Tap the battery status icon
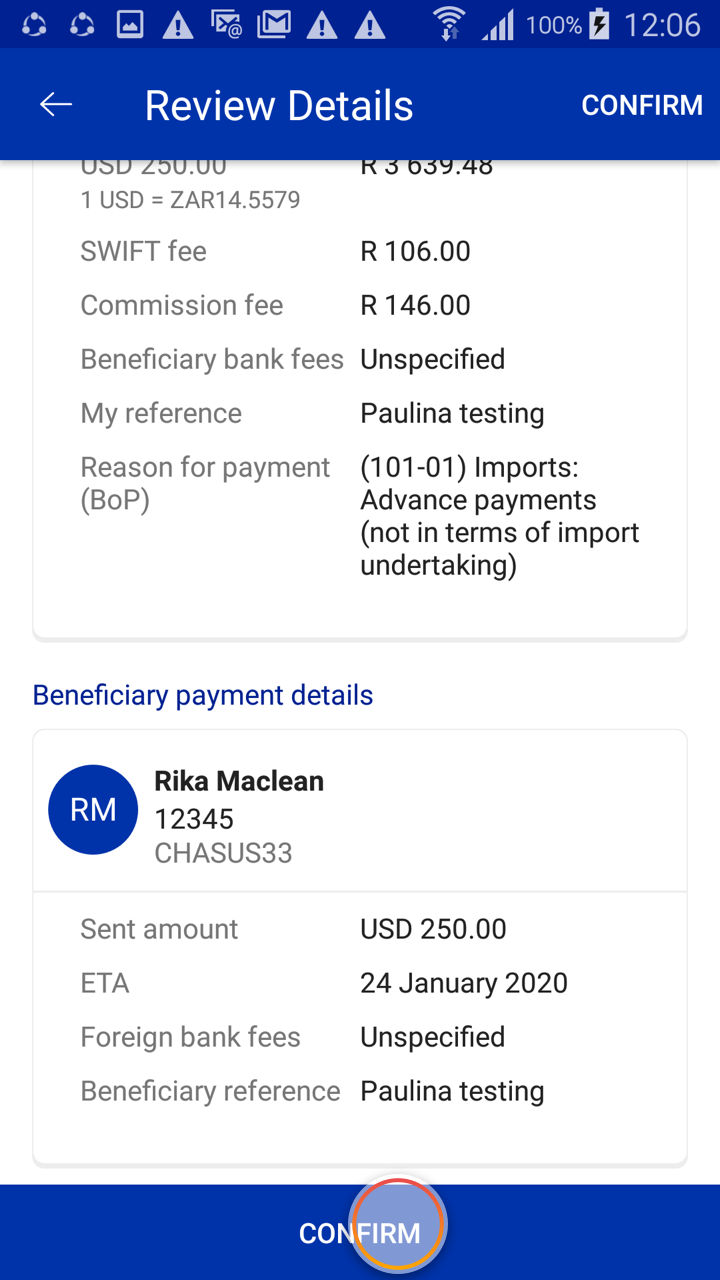720x1280 pixels. click(599, 24)
